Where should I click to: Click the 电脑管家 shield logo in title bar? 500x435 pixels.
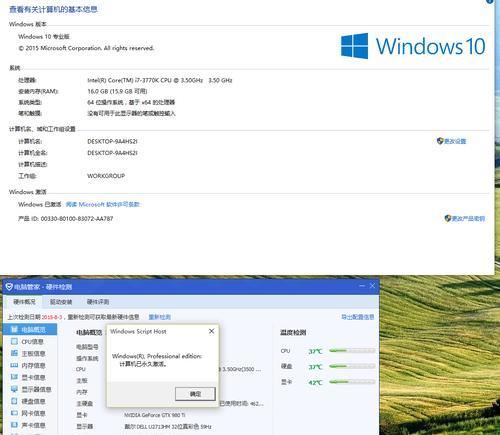(9, 287)
